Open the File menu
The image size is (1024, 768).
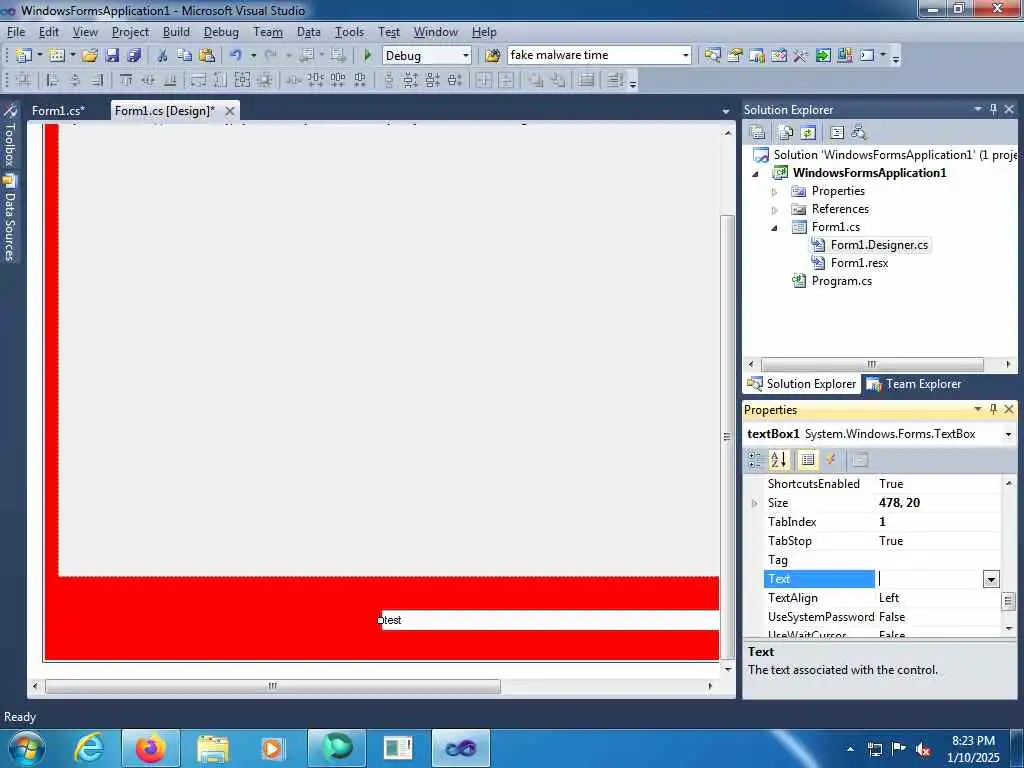pos(16,31)
